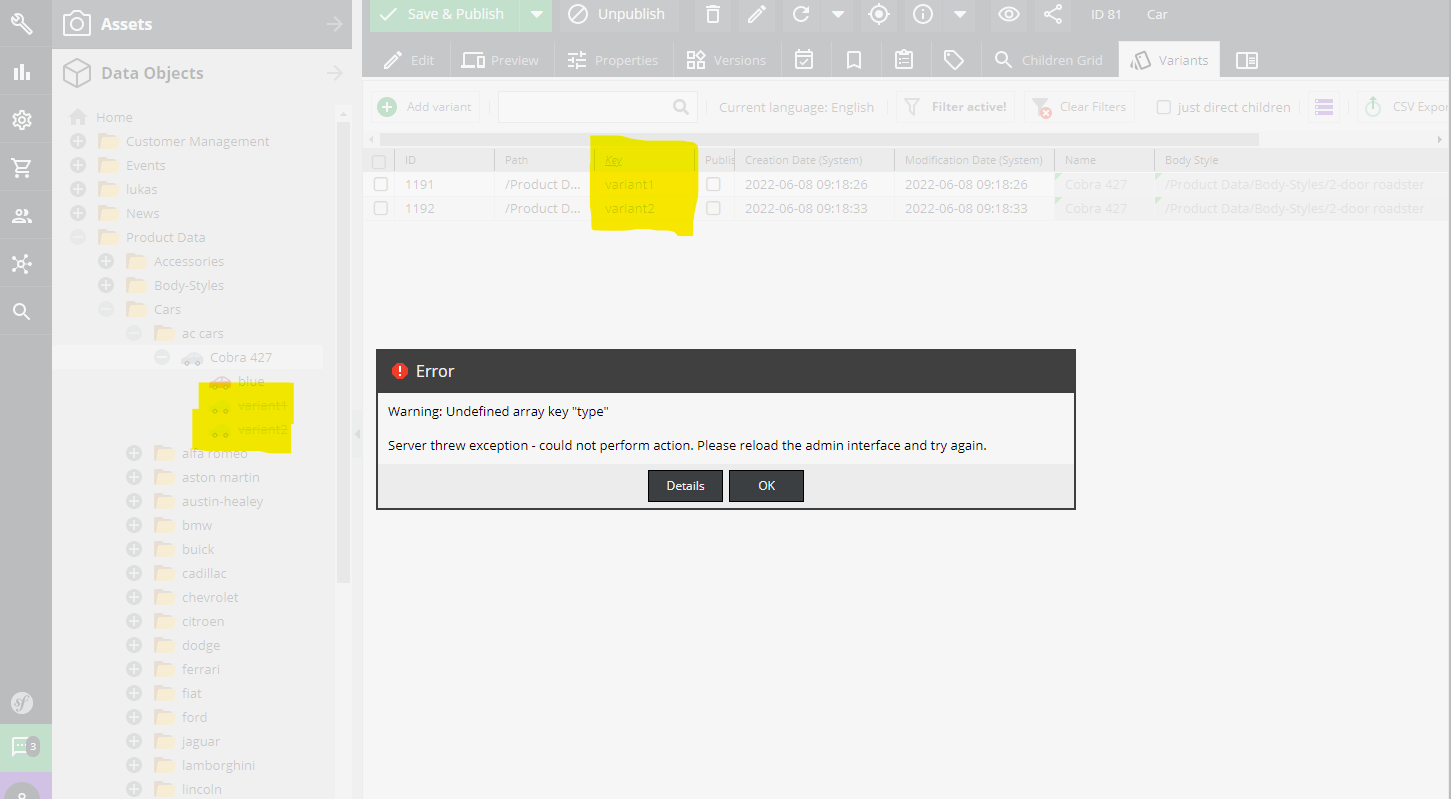The image size is (1451, 799).
Task: Expand the Accessories folder
Action: [x=106, y=261]
